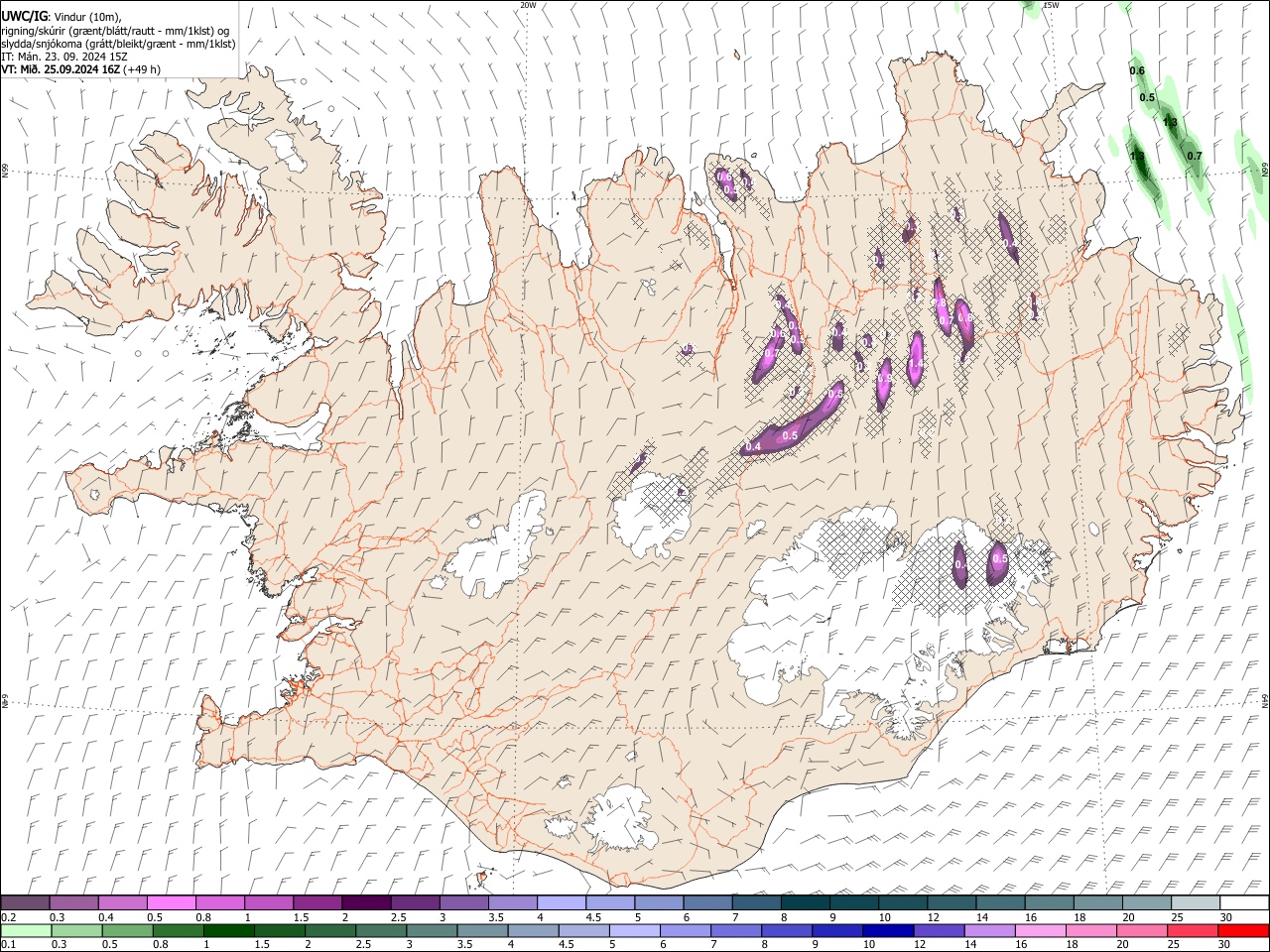Click the '0.7' value in the green rain band
Image resolution: width=1270 pixels, height=952 pixels.
(1195, 156)
